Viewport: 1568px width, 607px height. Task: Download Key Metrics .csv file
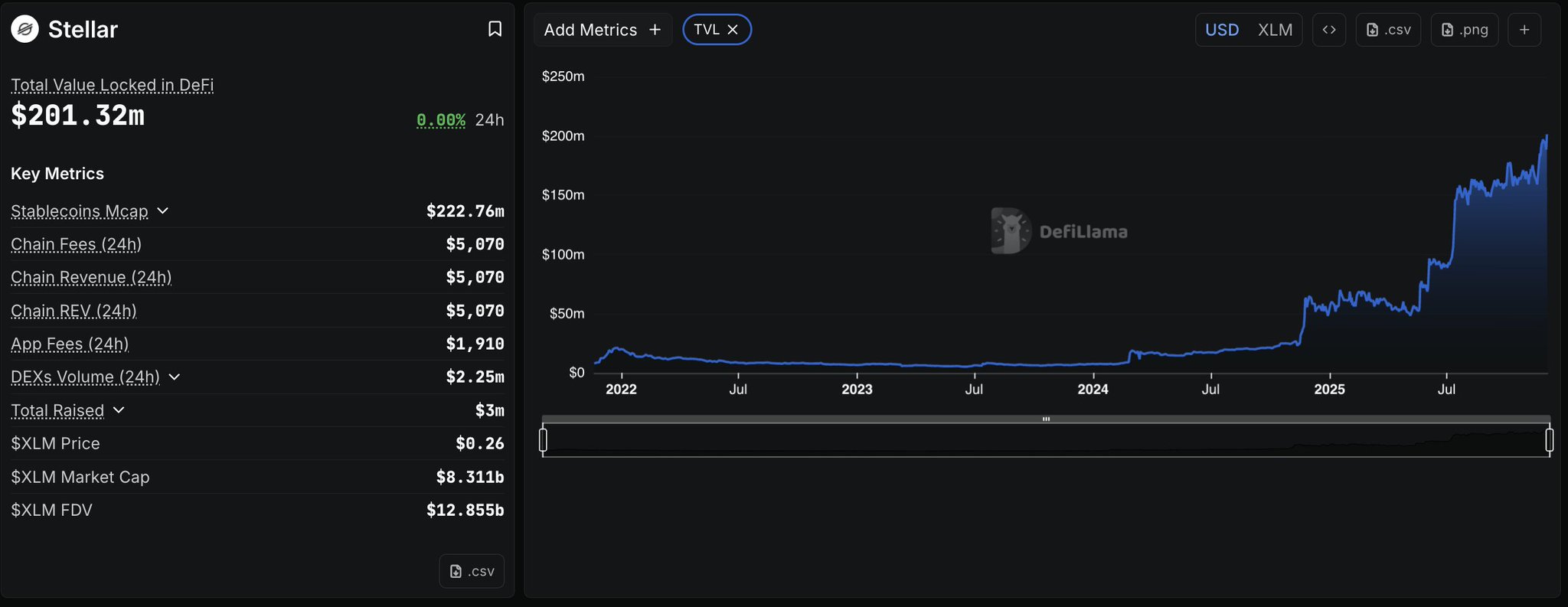click(x=472, y=571)
